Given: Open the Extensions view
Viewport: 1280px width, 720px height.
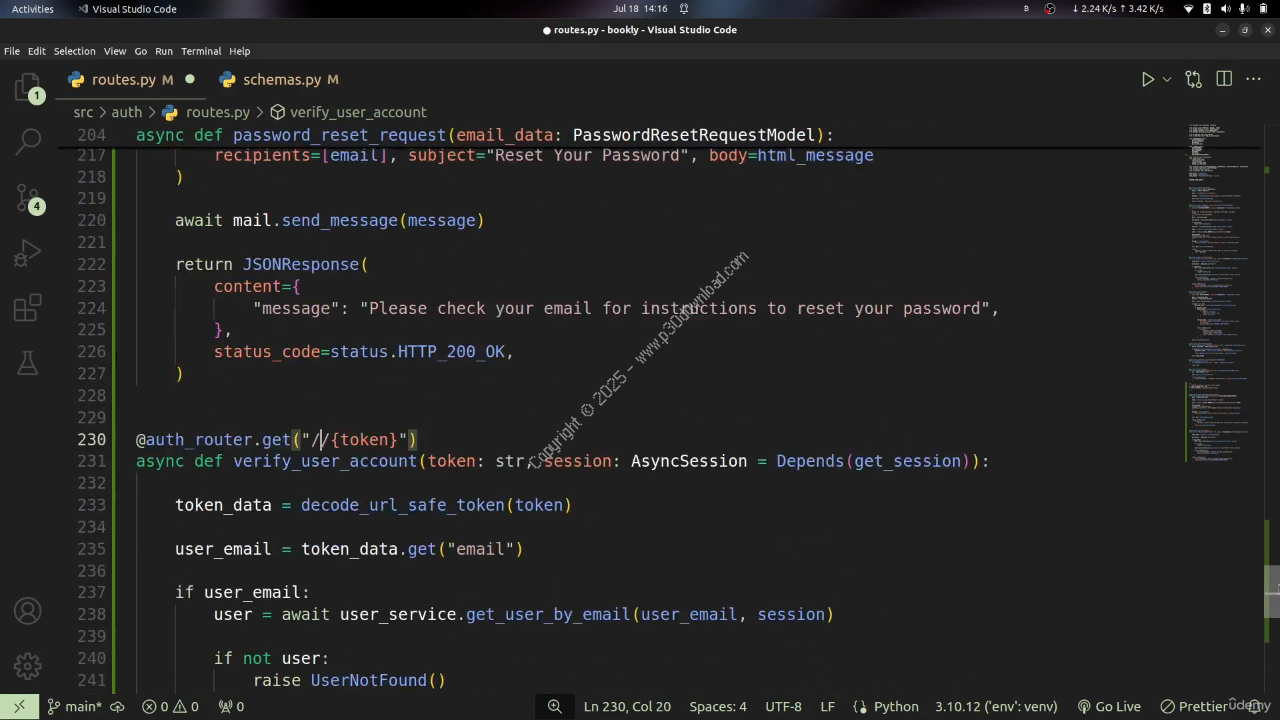Looking at the screenshot, I should click(28, 309).
